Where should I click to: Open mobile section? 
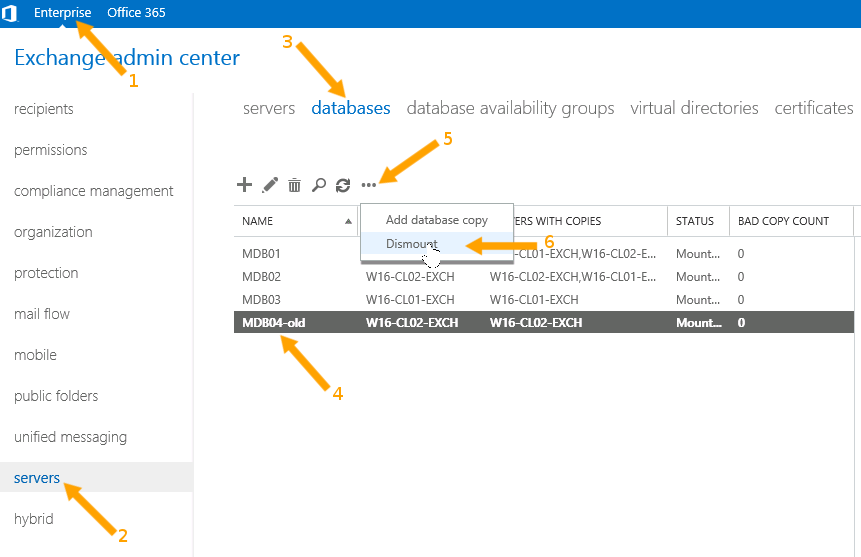(35, 355)
